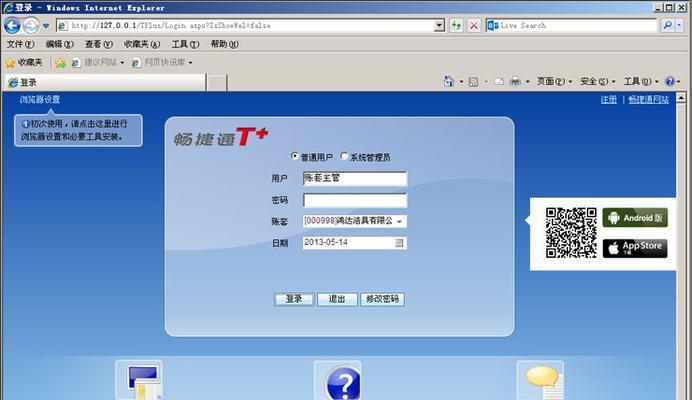Open the 建议网站 favorites link

[98, 63]
